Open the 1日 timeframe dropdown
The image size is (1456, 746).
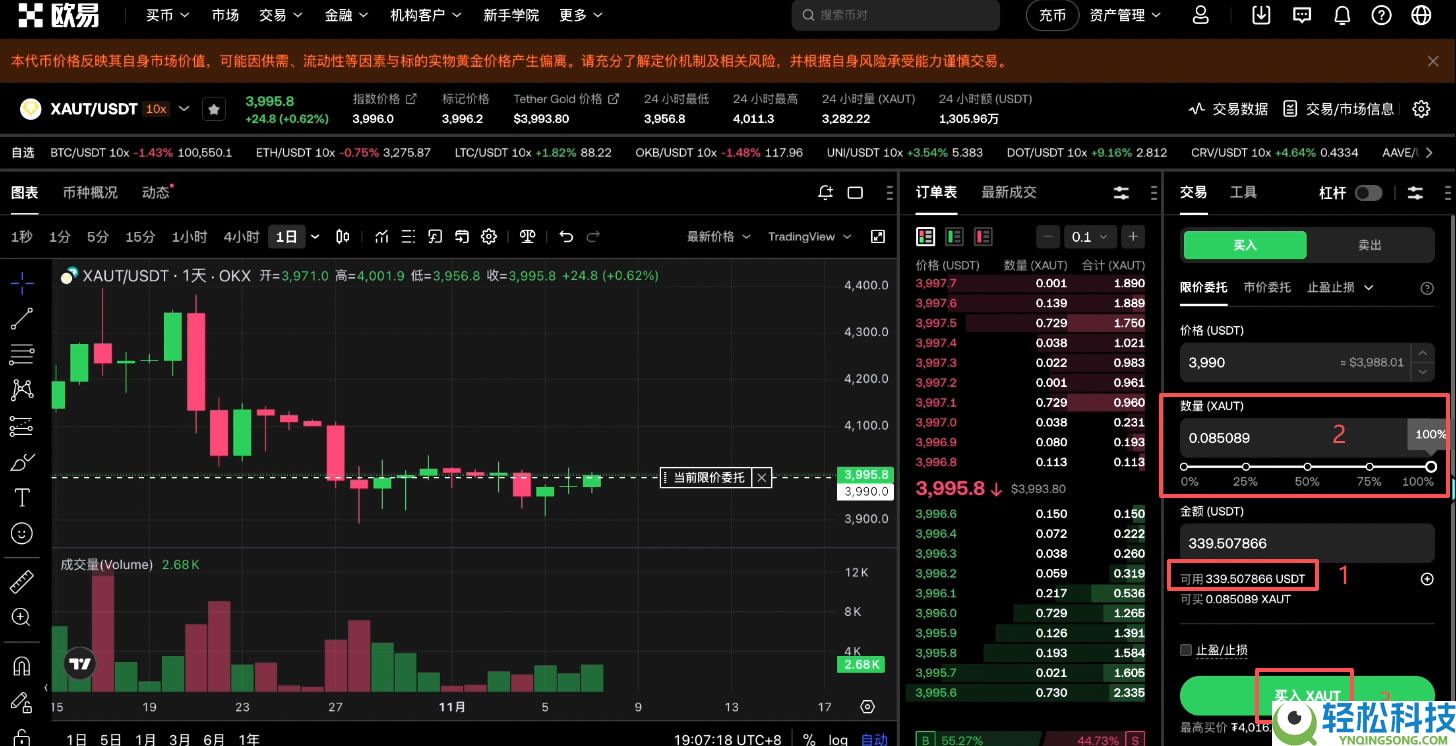[x=314, y=236]
